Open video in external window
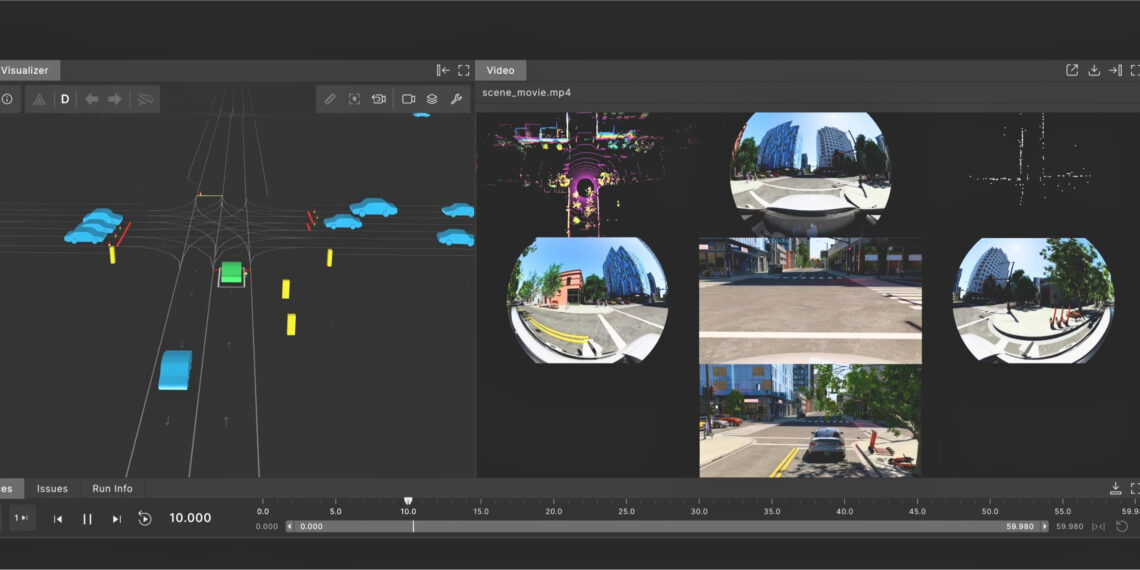This screenshot has height=570, width=1140. (1072, 70)
